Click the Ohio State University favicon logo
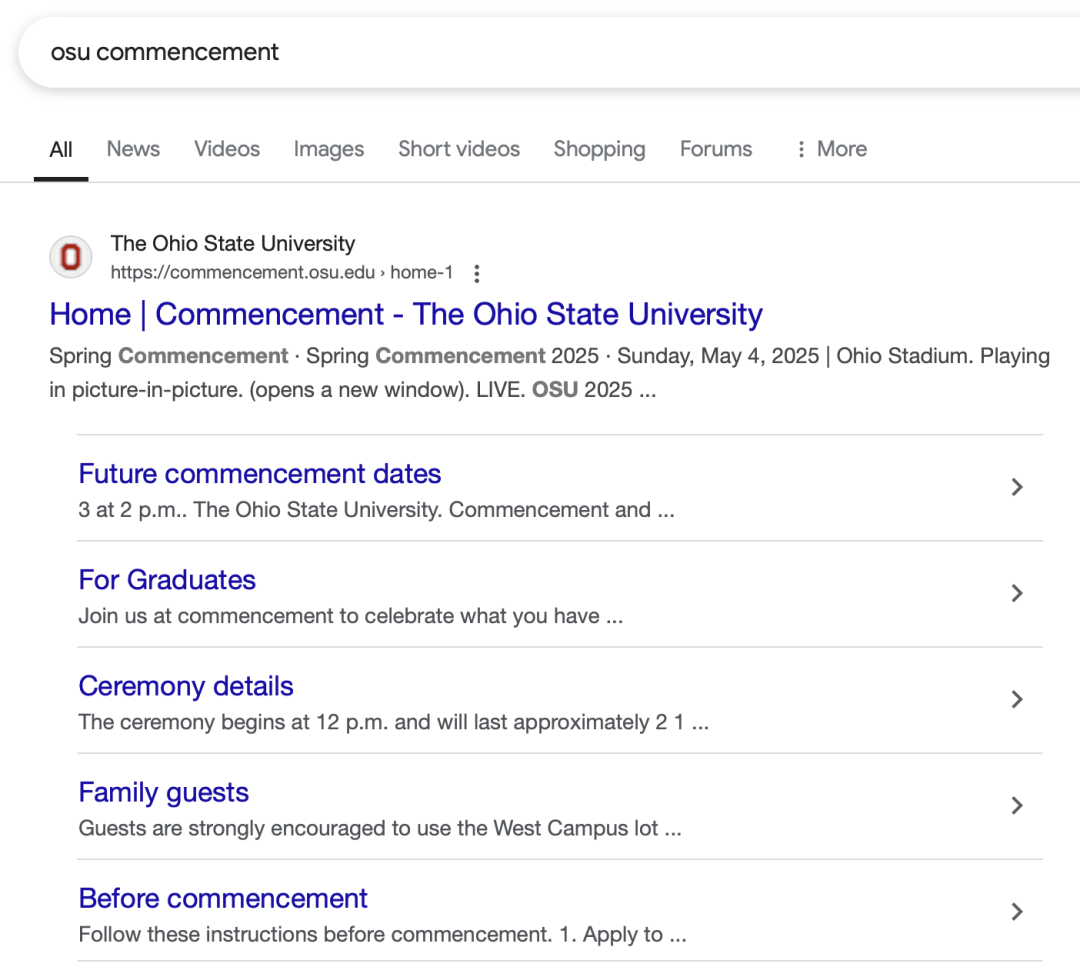This screenshot has width=1080, height=977. (71, 257)
